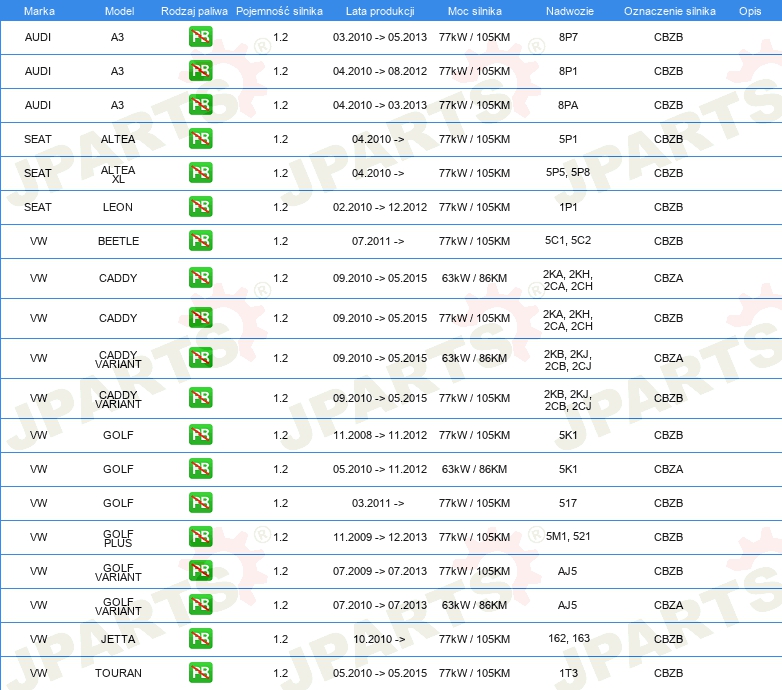Click the fuel icon in the Caddy Variant CBZB row
The height and width of the screenshot is (690, 782).
click(200, 397)
